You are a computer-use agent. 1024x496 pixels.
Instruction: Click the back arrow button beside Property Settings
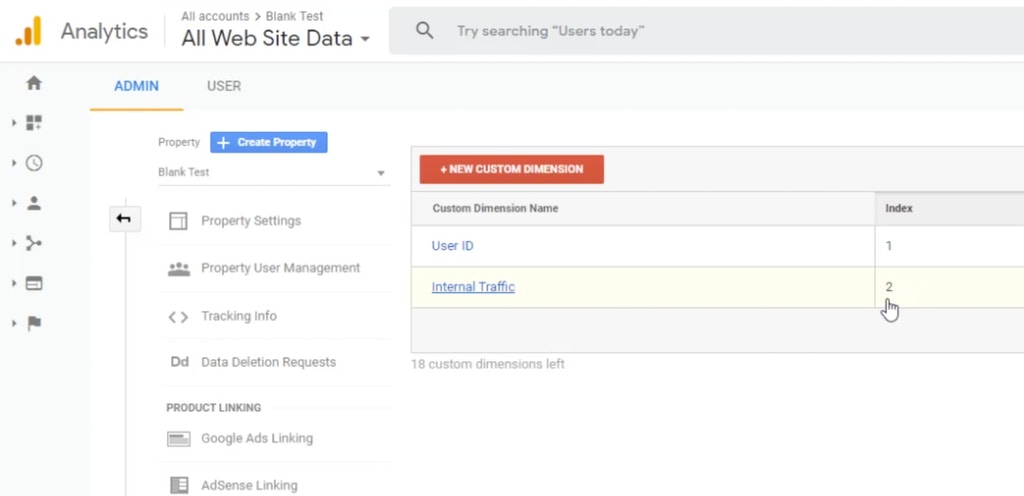pyautogui.click(x=124, y=219)
